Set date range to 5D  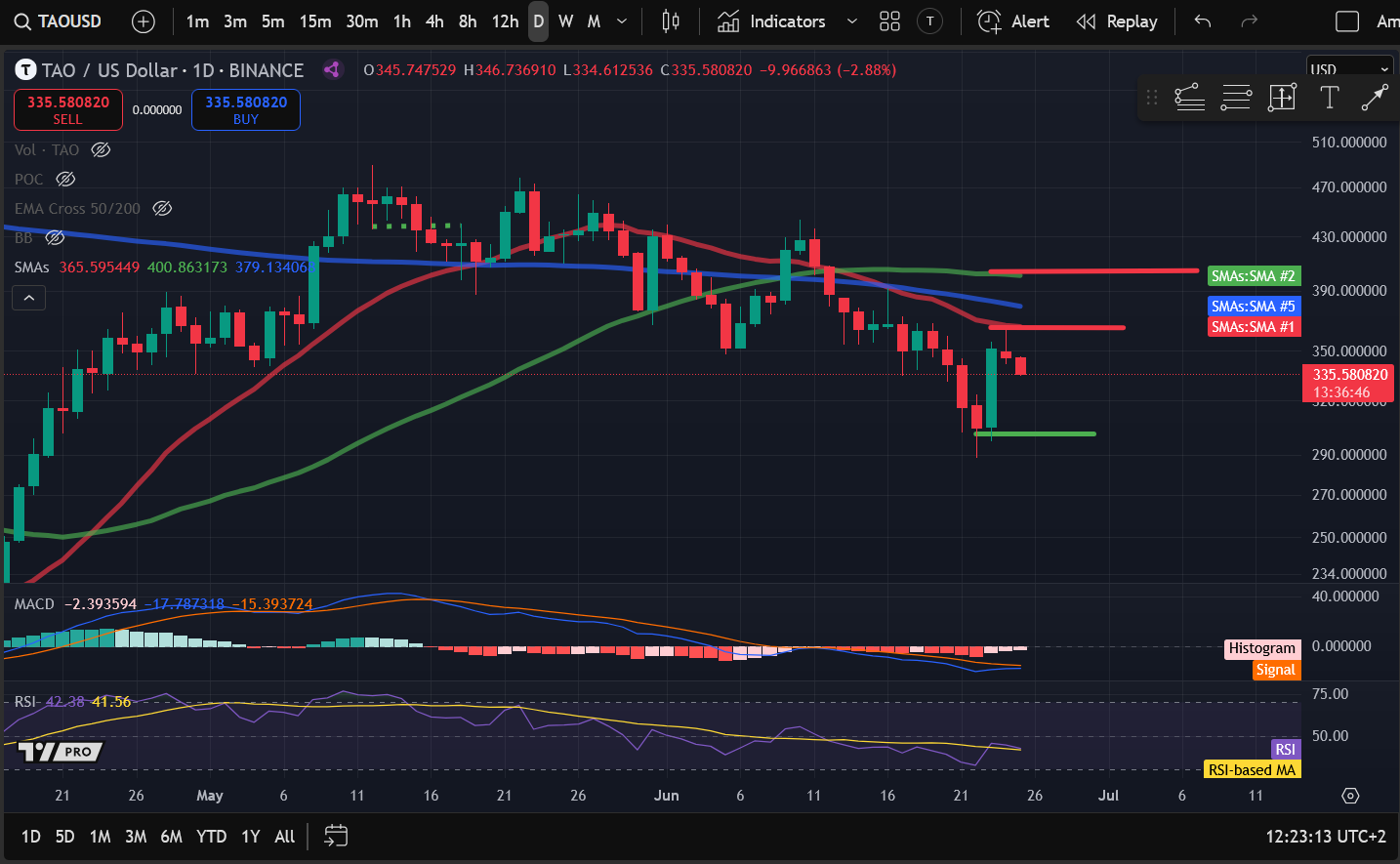point(64,837)
